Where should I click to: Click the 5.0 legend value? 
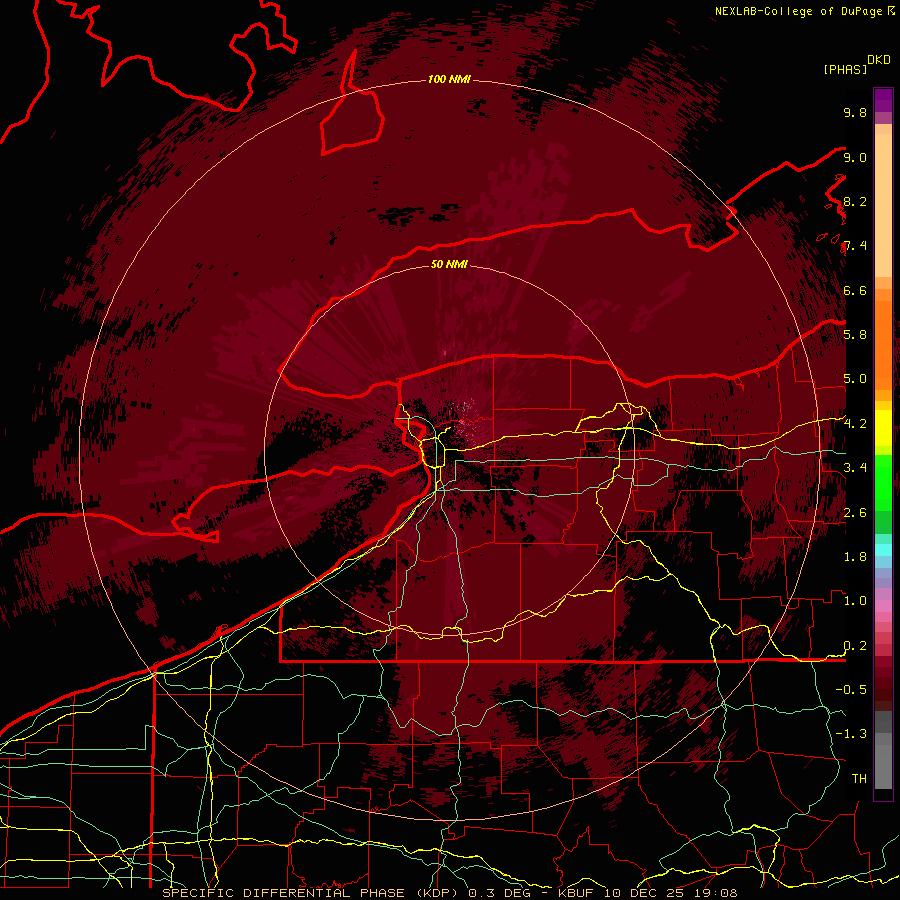(855, 379)
